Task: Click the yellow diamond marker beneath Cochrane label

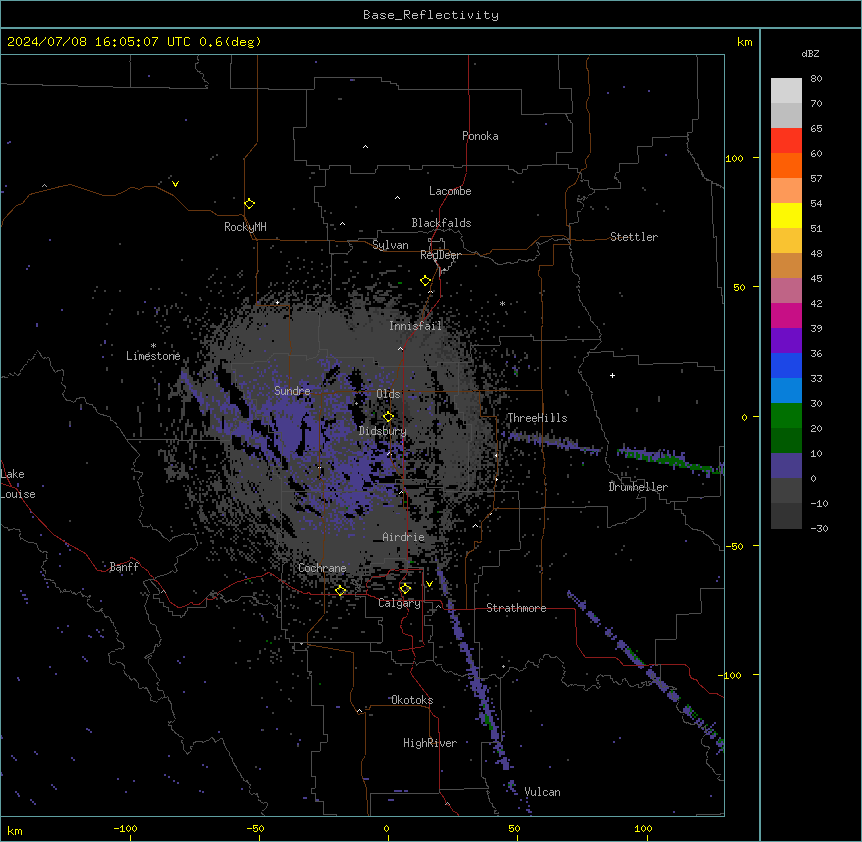Action: (340, 590)
